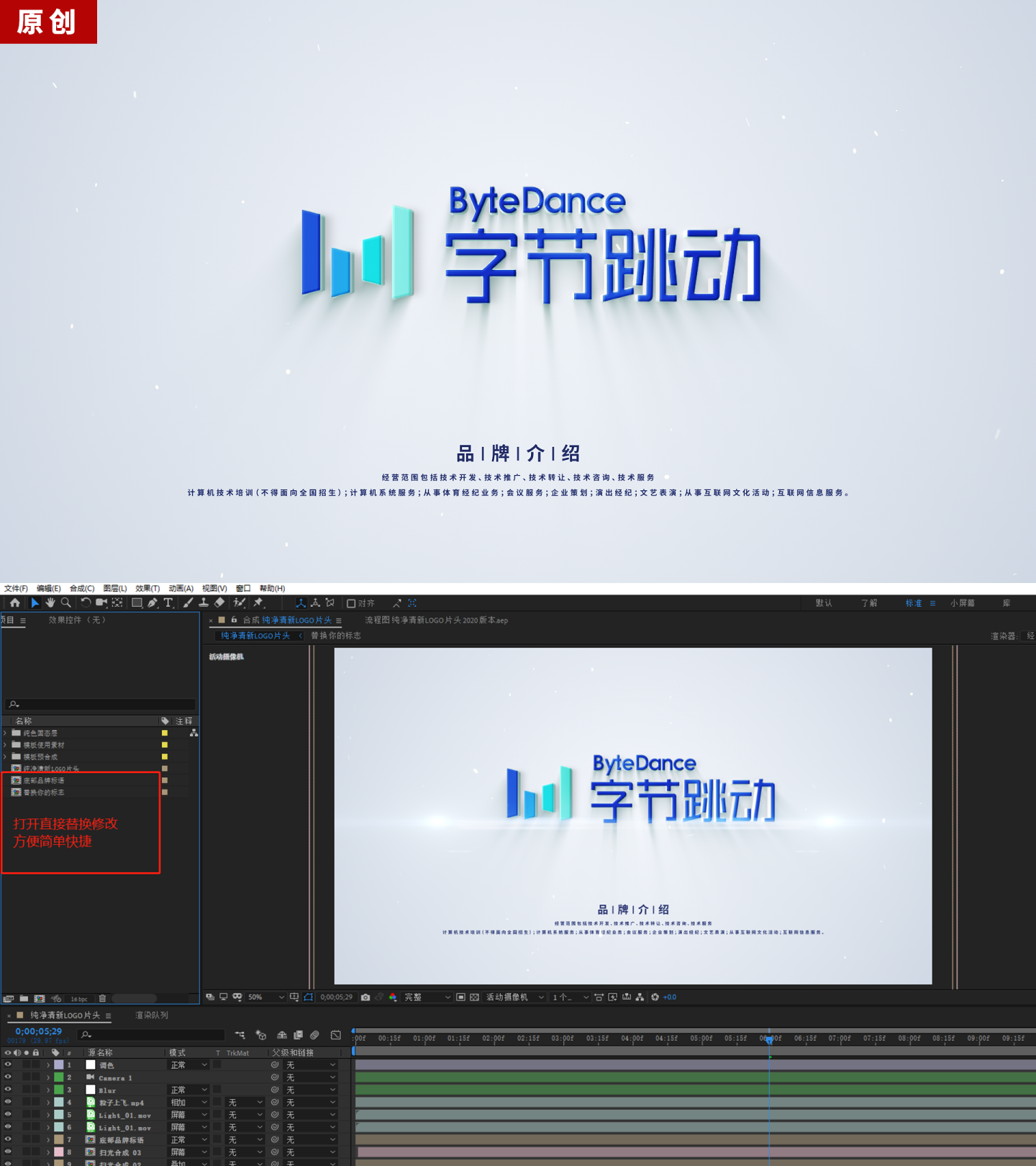The width and height of the screenshot is (1036, 1166).
Task: Switch to 小屏幕 workspace
Action: click(962, 603)
